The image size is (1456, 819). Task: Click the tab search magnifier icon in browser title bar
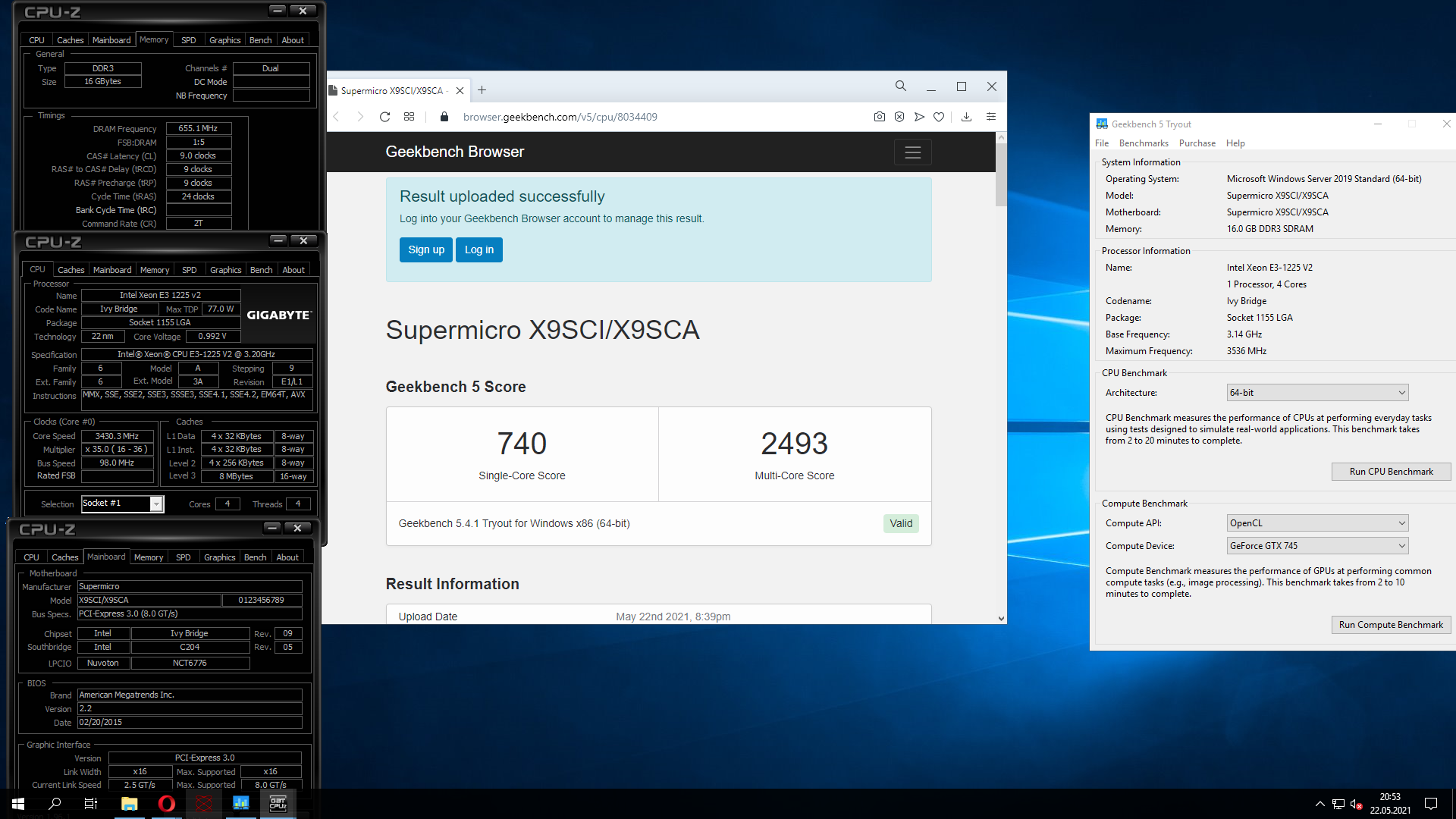(901, 86)
